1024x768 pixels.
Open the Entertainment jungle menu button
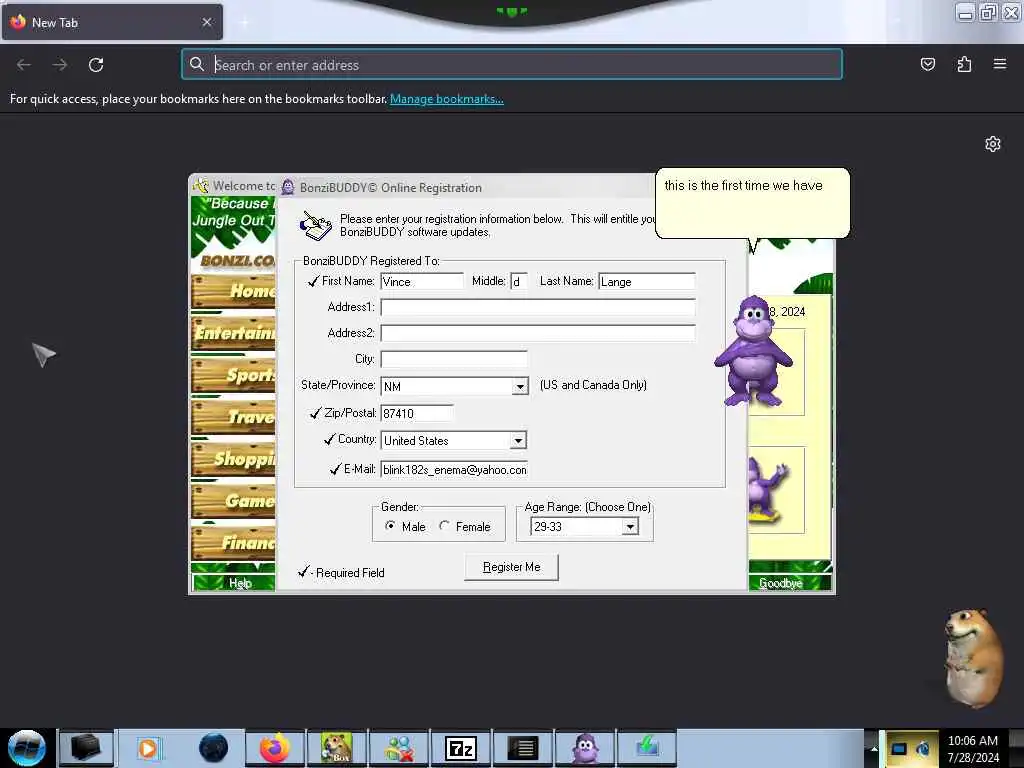233,333
